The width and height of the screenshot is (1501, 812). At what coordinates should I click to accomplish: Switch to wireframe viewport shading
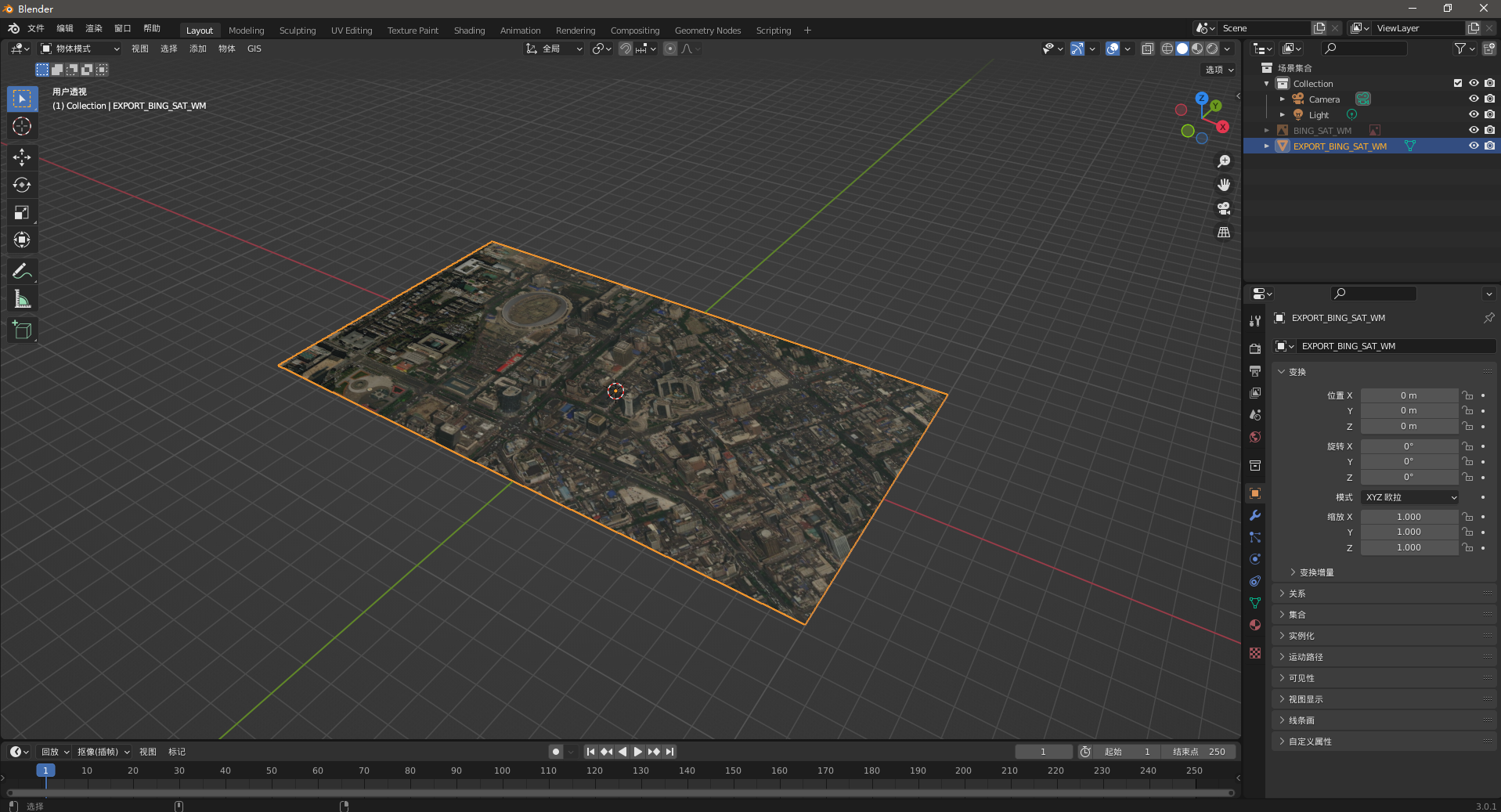1167,49
